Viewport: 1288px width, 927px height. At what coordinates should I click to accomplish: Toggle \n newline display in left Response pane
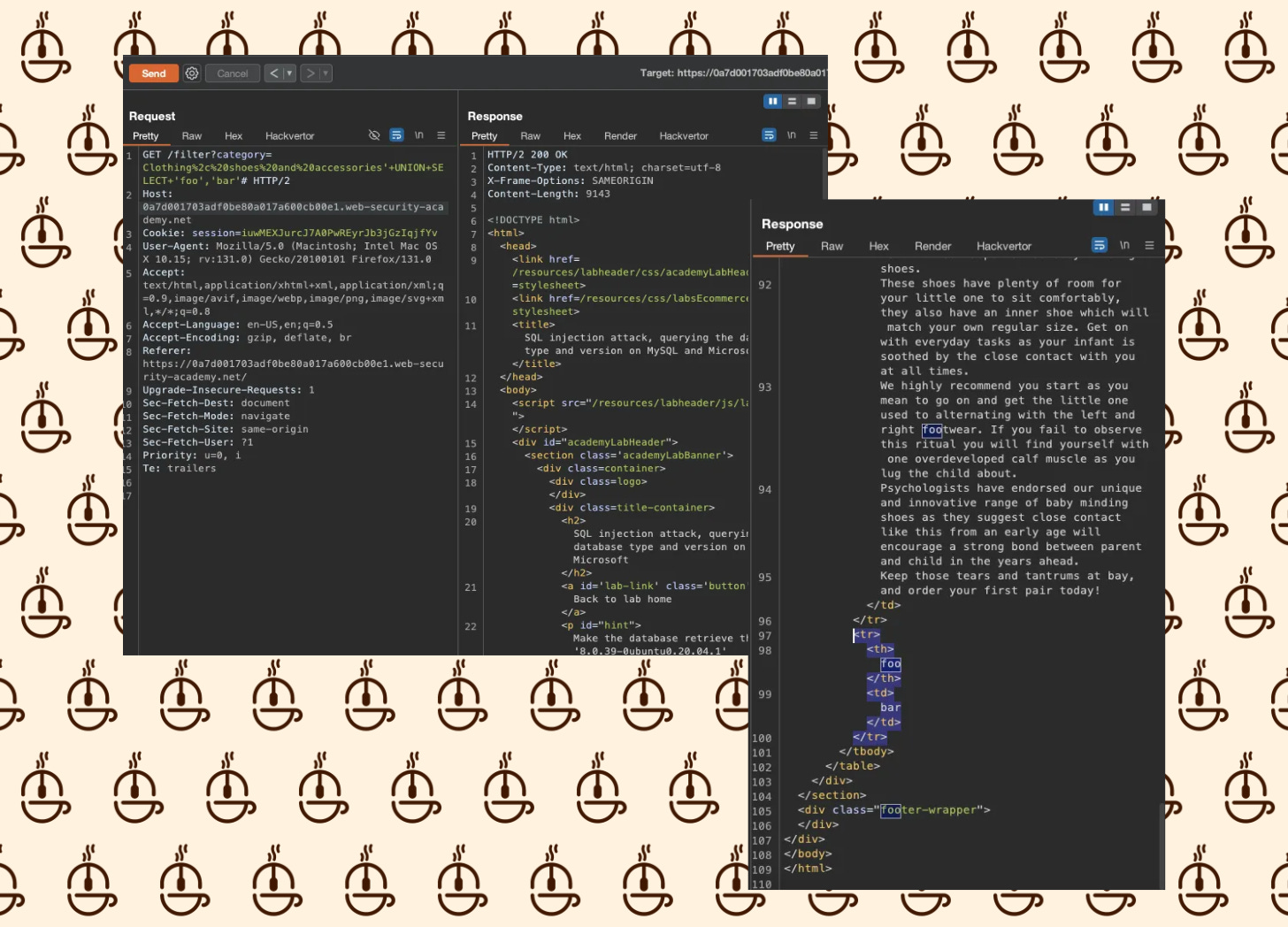click(x=792, y=135)
